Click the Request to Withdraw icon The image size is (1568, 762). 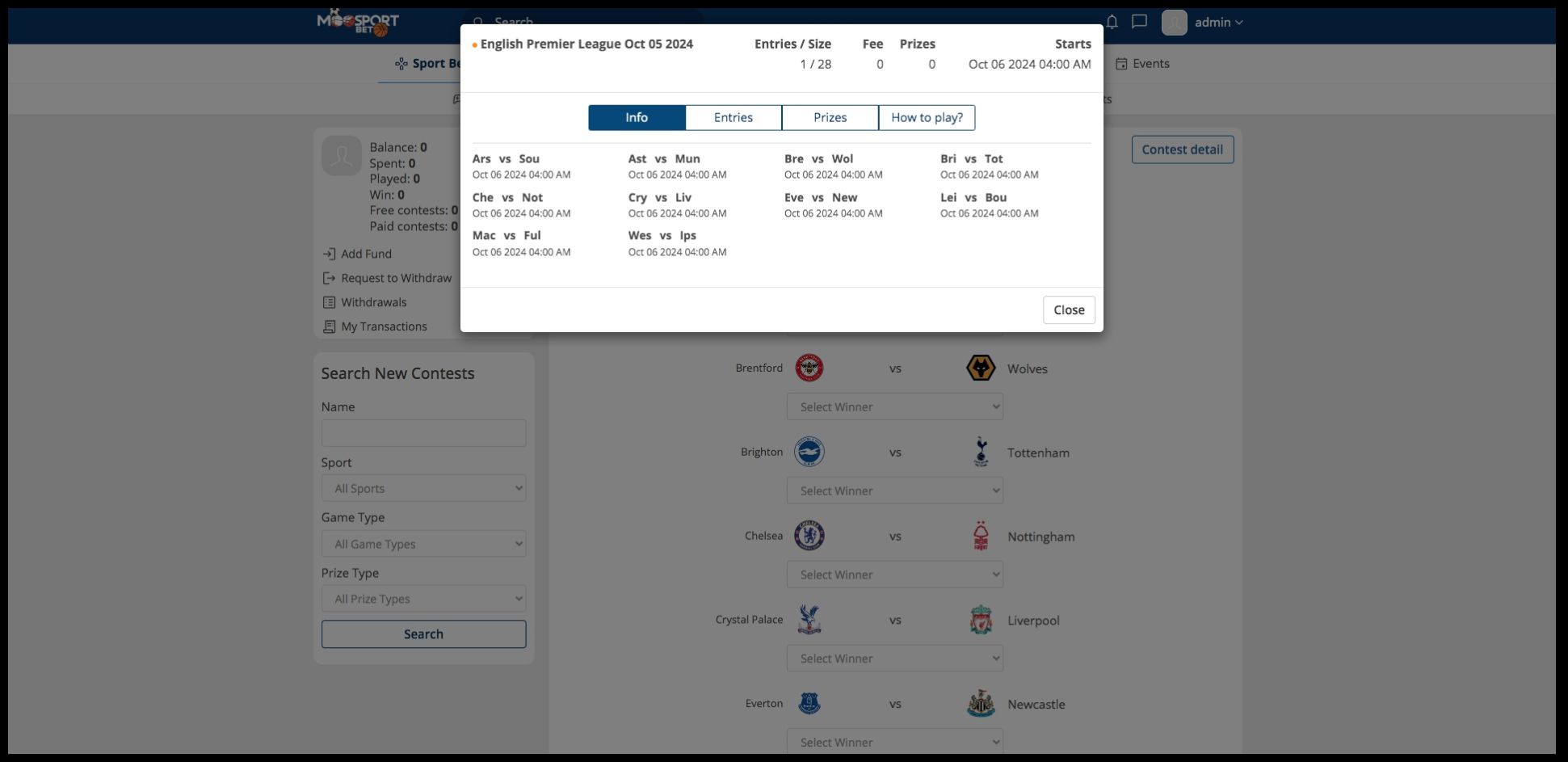329,278
